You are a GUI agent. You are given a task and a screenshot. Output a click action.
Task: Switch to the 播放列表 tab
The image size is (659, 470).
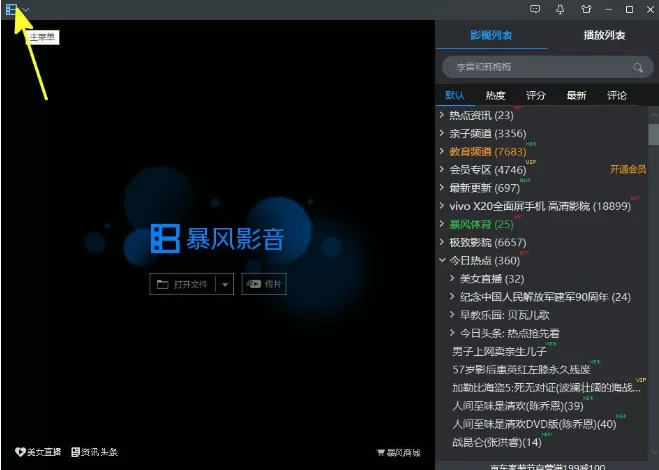coord(604,35)
